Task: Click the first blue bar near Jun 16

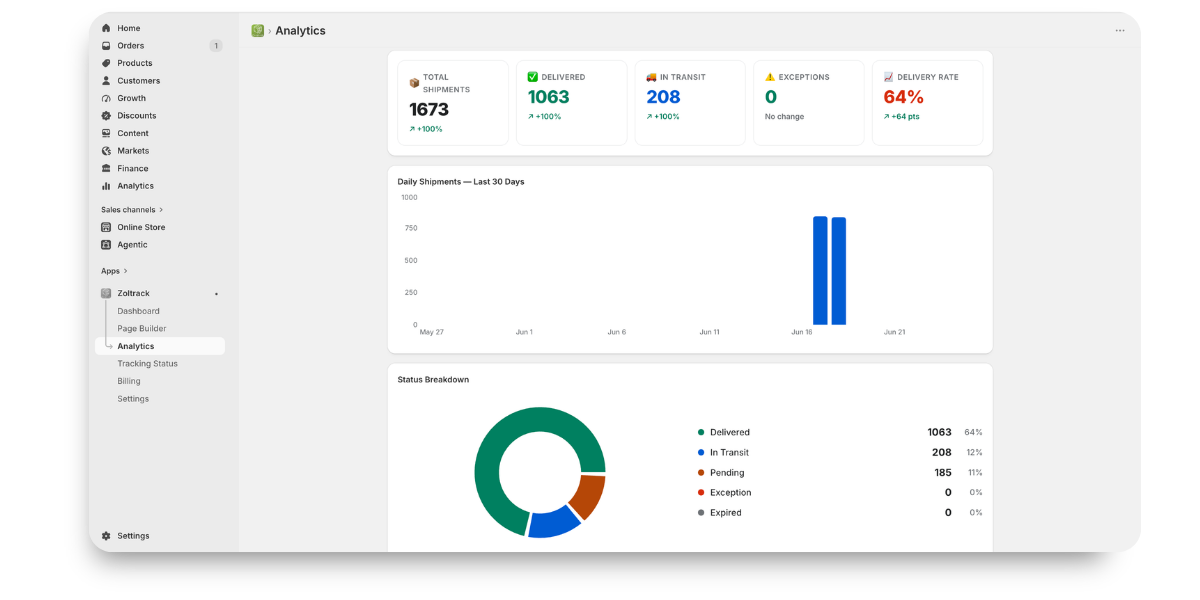Action: [820, 270]
